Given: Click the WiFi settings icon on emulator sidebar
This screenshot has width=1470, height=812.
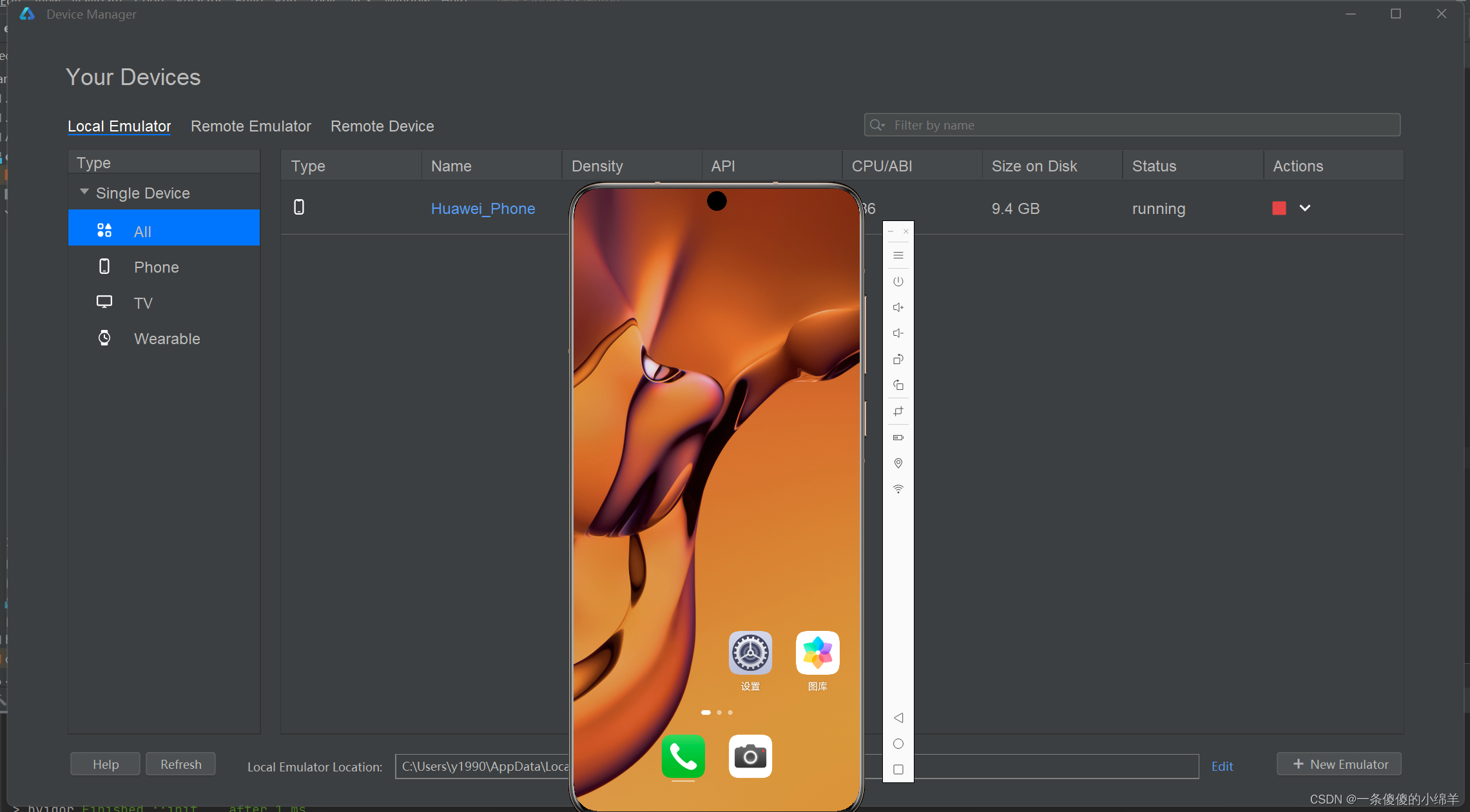Looking at the screenshot, I should click(897, 489).
